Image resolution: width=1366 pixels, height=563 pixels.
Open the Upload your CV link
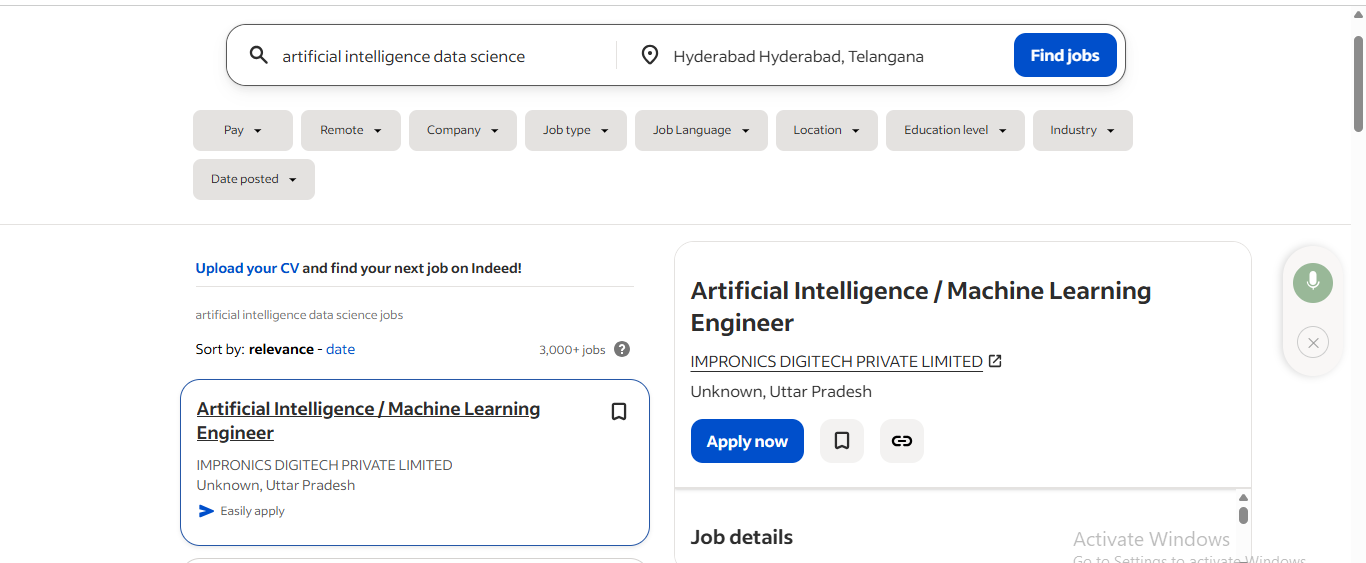pos(247,268)
